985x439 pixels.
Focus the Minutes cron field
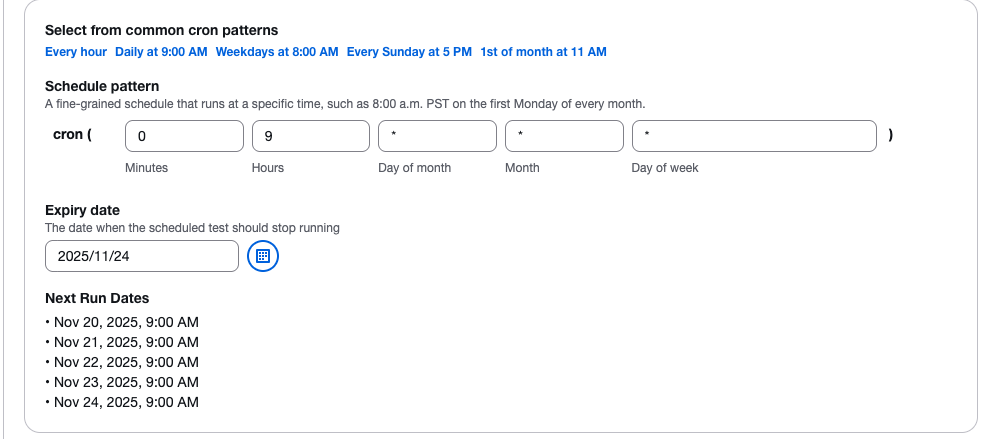pos(184,136)
